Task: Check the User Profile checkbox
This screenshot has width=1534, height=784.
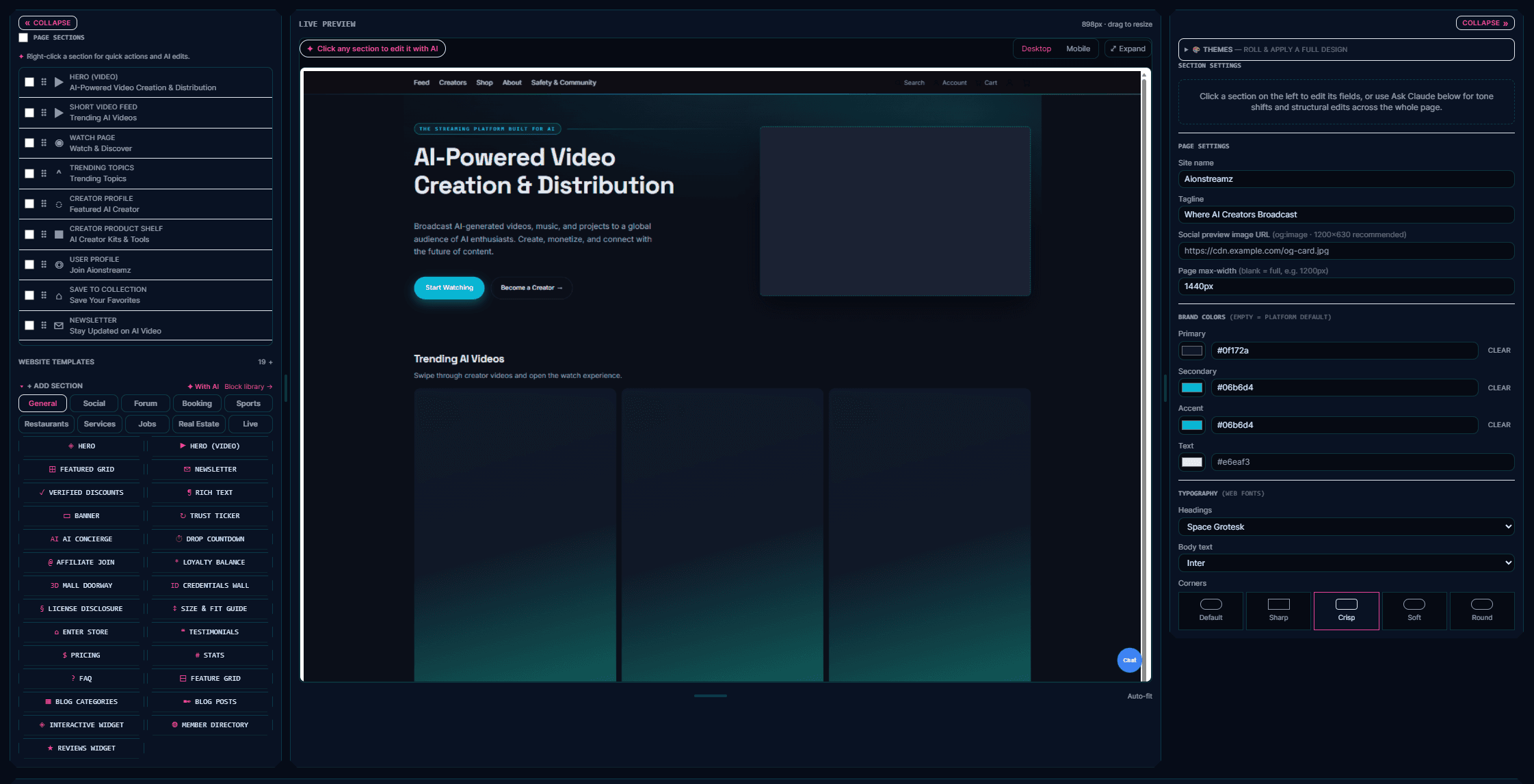Action: 29,265
